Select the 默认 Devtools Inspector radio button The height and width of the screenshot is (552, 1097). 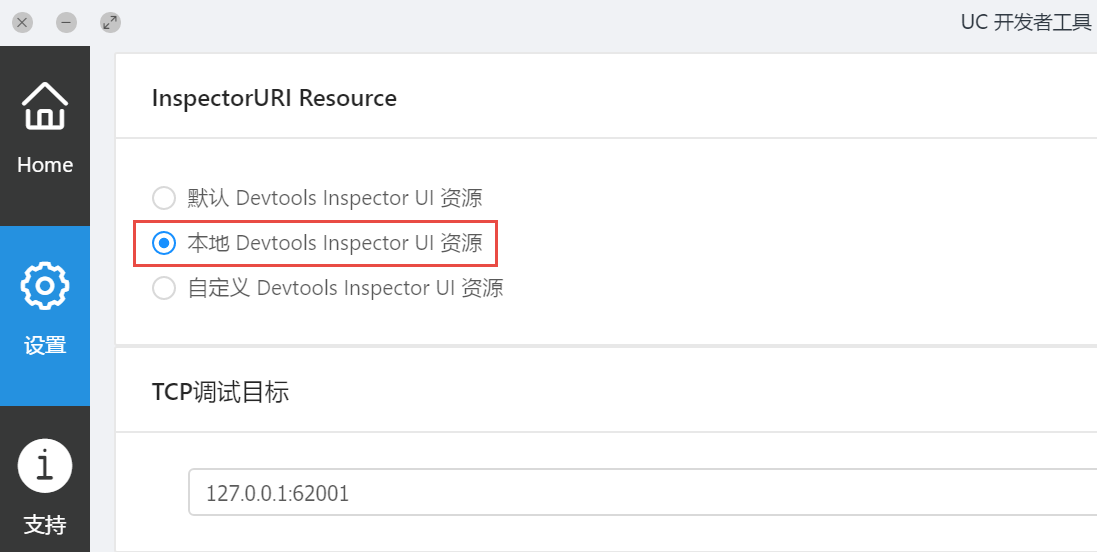pos(163,198)
